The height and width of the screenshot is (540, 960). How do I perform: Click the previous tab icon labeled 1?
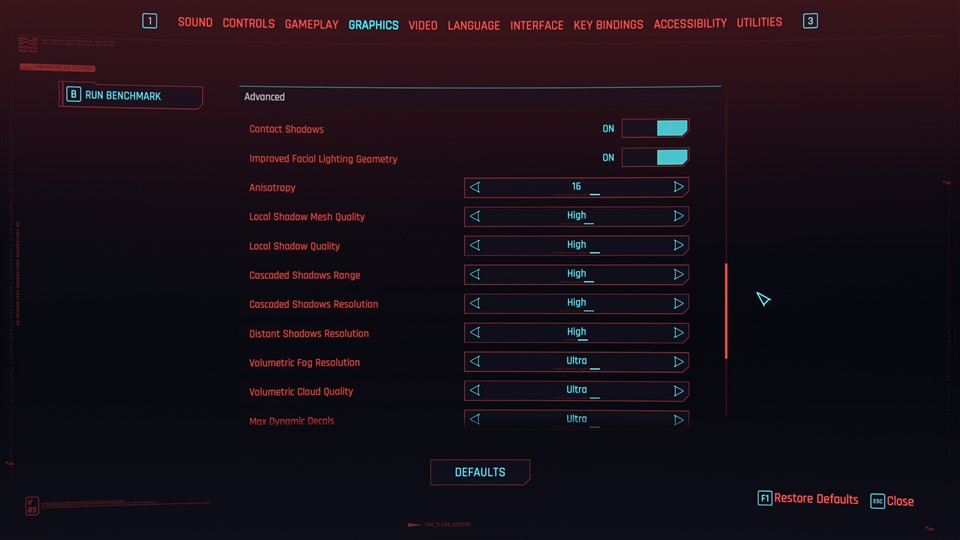click(149, 21)
